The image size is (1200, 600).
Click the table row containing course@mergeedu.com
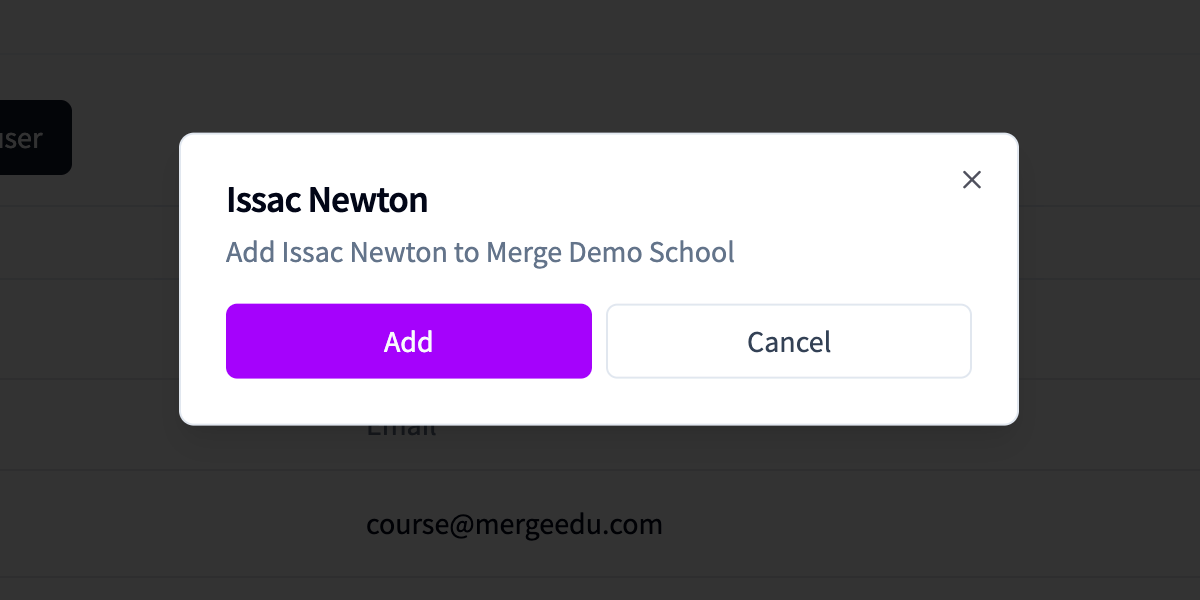point(600,523)
